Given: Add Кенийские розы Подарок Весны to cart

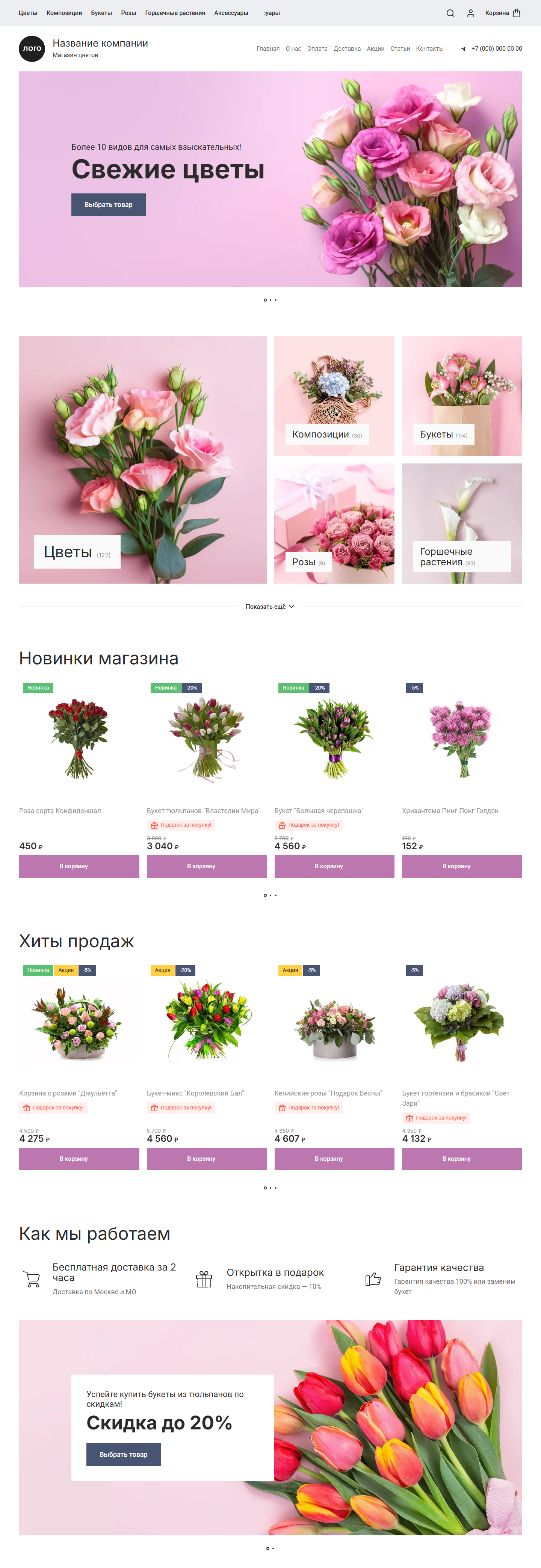Looking at the screenshot, I should point(334,1158).
